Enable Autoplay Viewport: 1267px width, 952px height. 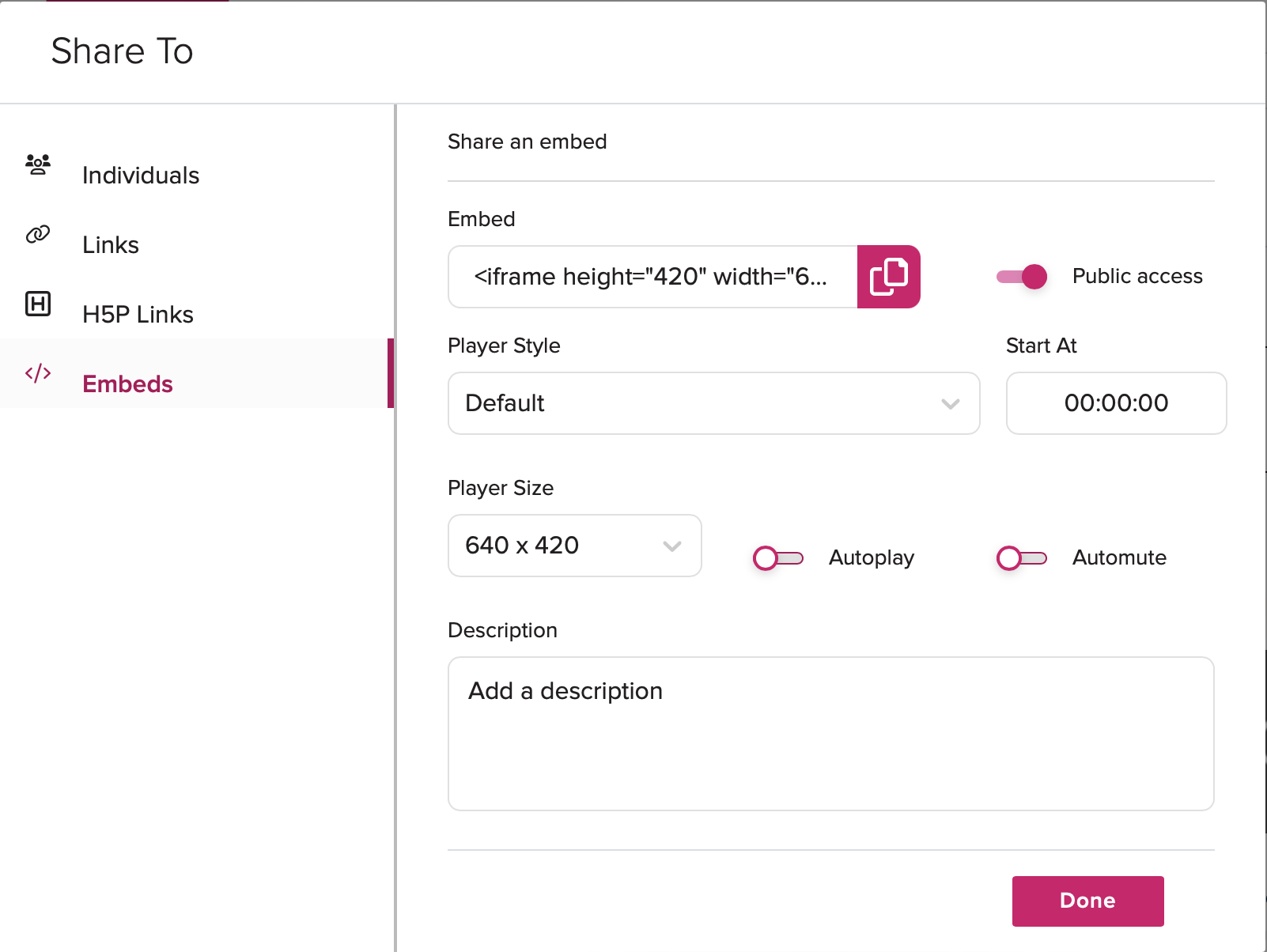778,558
